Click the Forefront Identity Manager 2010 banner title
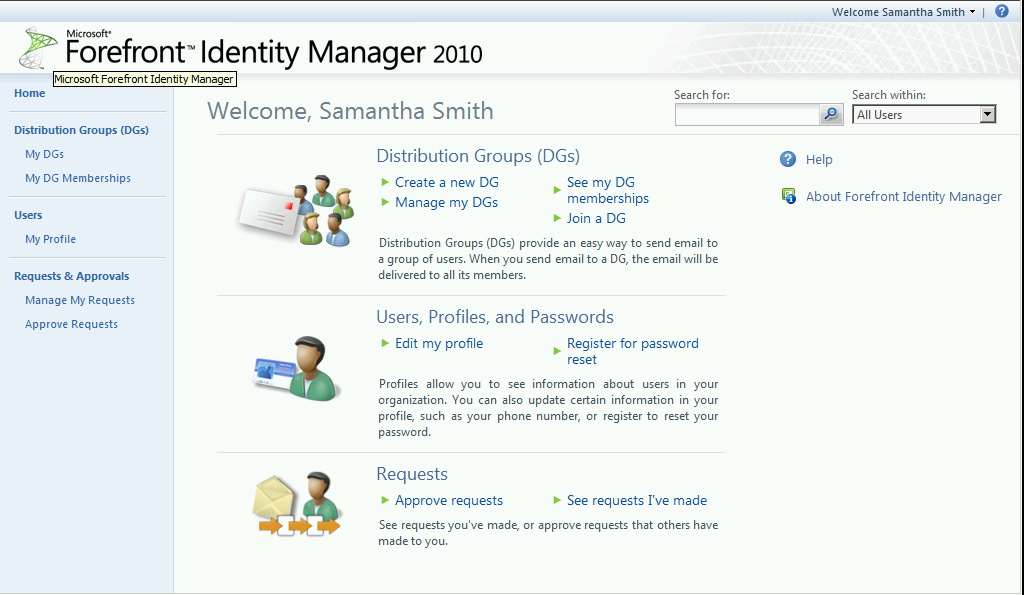This screenshot has height=595, width=1024. tap(274, 52)
